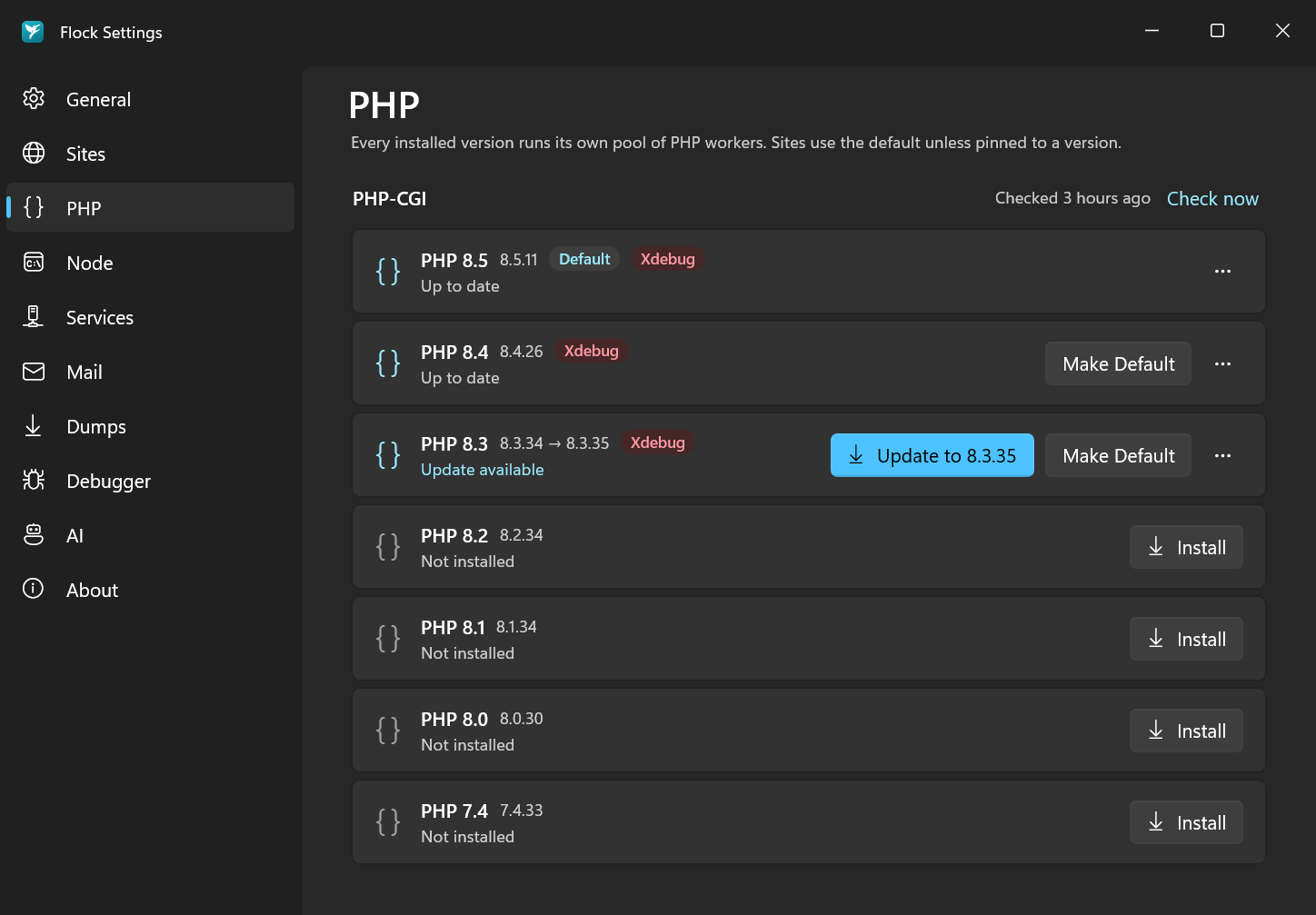
Task: Click the Mail envelope icon
Action: click(x=34, y=372)
